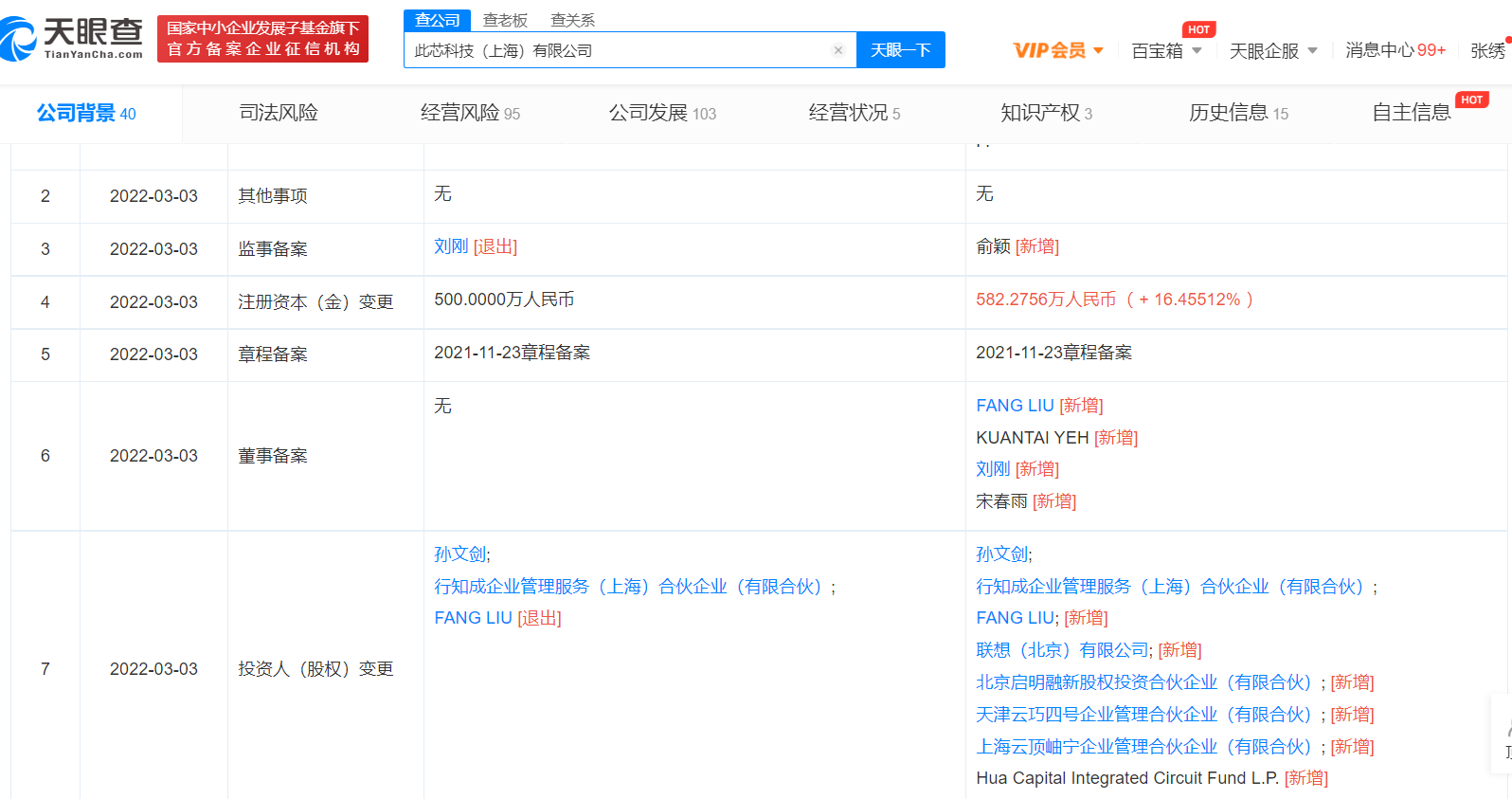Select the date in row 4

click(x=153, y=302)
